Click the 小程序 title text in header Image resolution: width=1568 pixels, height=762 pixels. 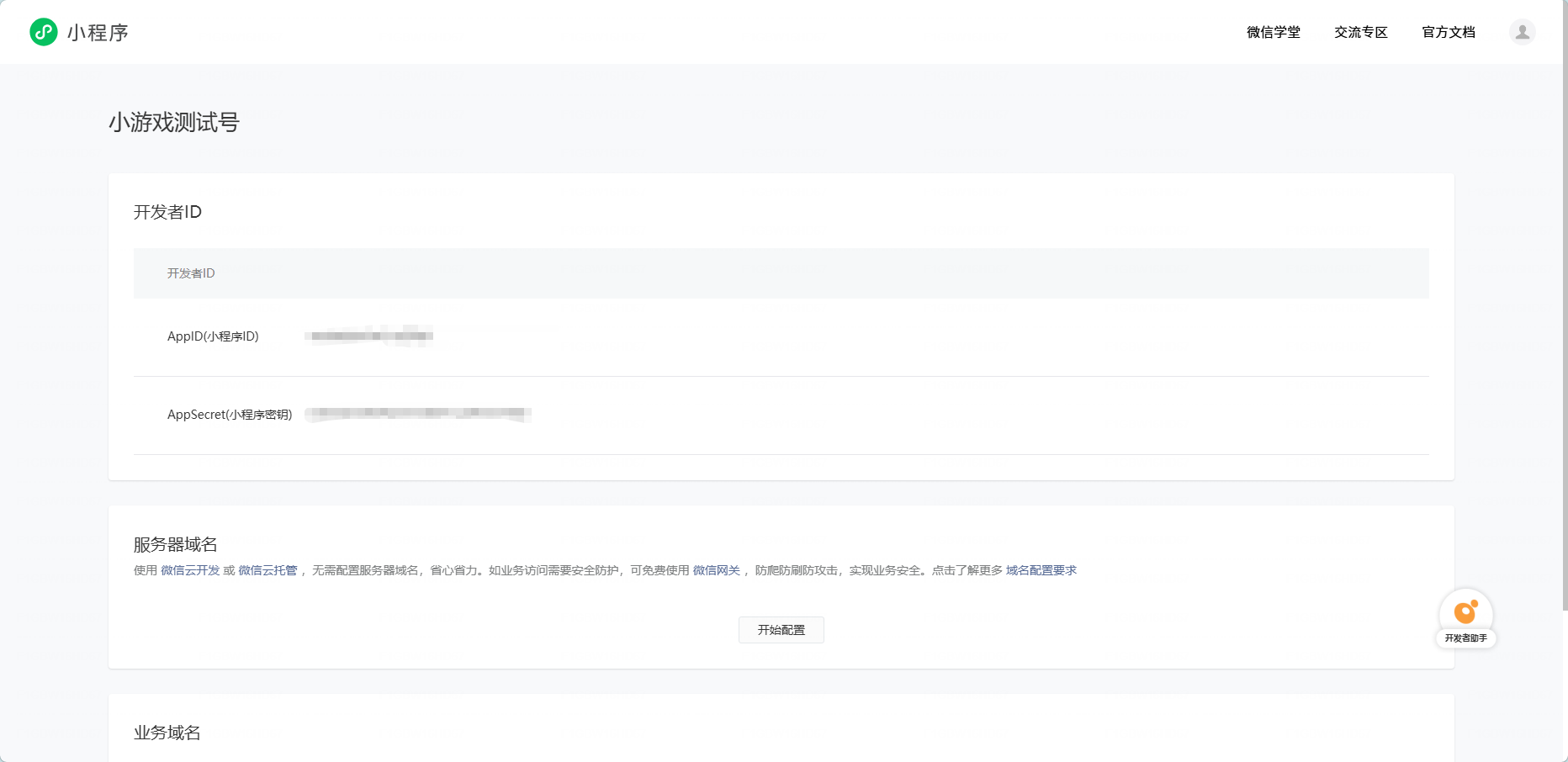(x=98, y=33)
